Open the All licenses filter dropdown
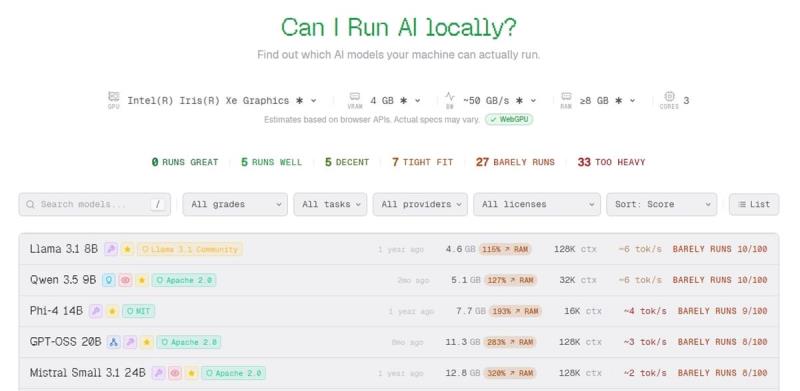Viewport: 800px width, 391px height. click(x=537, y=204)
